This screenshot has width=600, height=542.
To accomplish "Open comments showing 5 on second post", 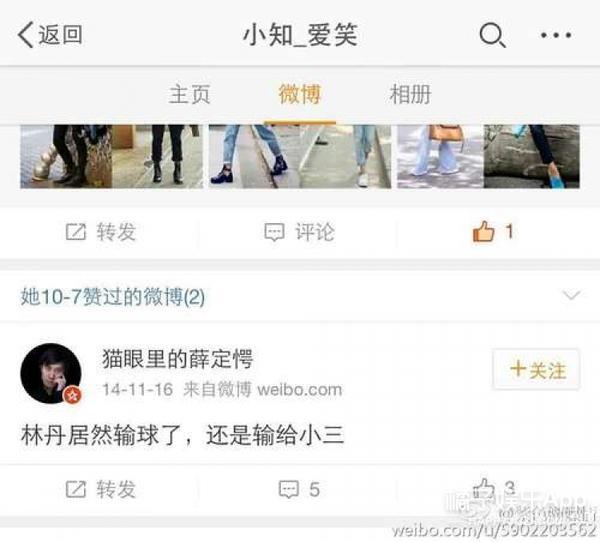I will 299,489.
